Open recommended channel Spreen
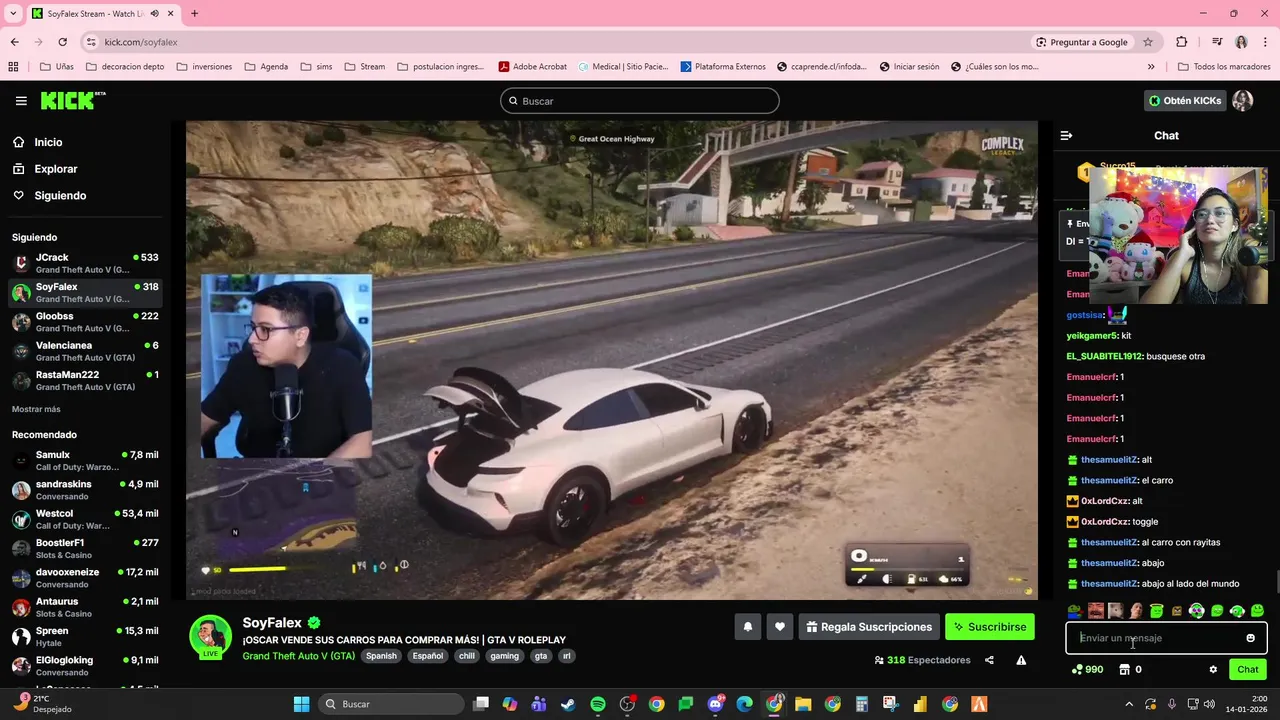This screenshot has width=1280, height=720. point(85,637)
